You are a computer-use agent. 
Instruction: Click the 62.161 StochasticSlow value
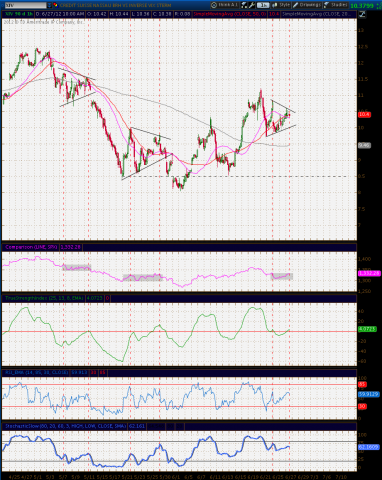click(137, 426)
